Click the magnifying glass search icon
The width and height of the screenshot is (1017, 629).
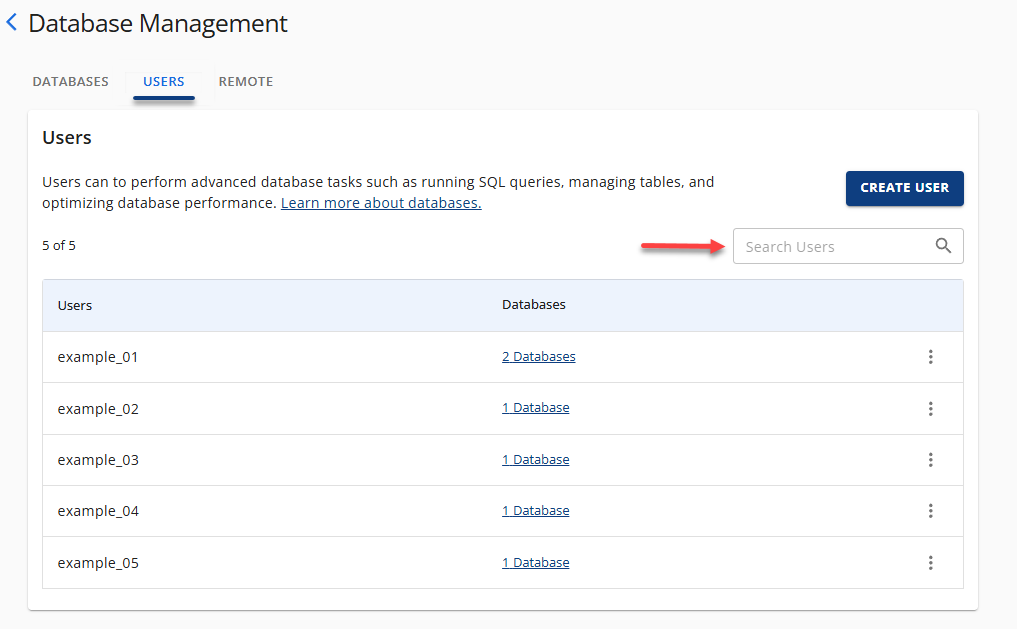[x=943, y=245]
